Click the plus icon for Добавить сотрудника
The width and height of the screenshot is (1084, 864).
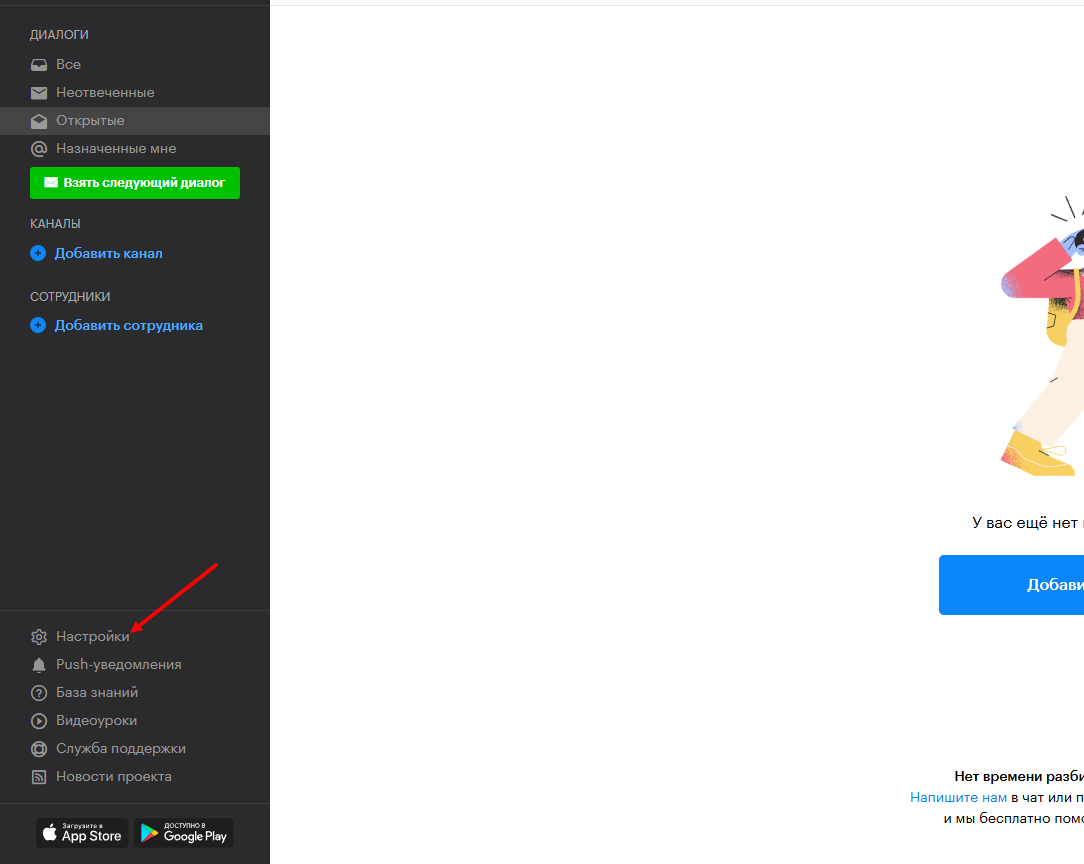click(38, 326)
